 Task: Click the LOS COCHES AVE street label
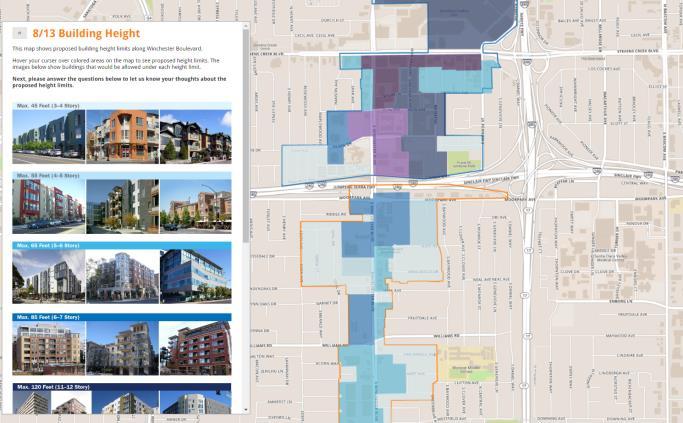(603, 68)
